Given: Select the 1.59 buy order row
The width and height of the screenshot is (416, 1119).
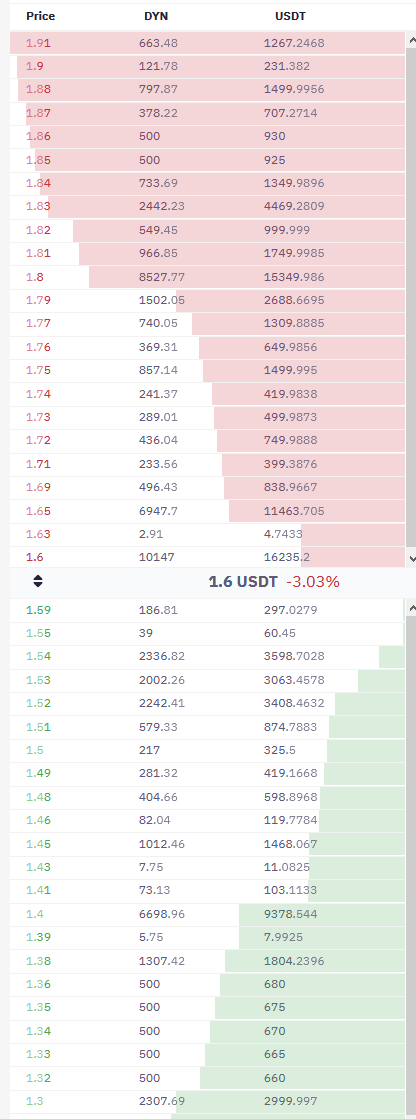Looking at the screenshot, I should [208, 610].
